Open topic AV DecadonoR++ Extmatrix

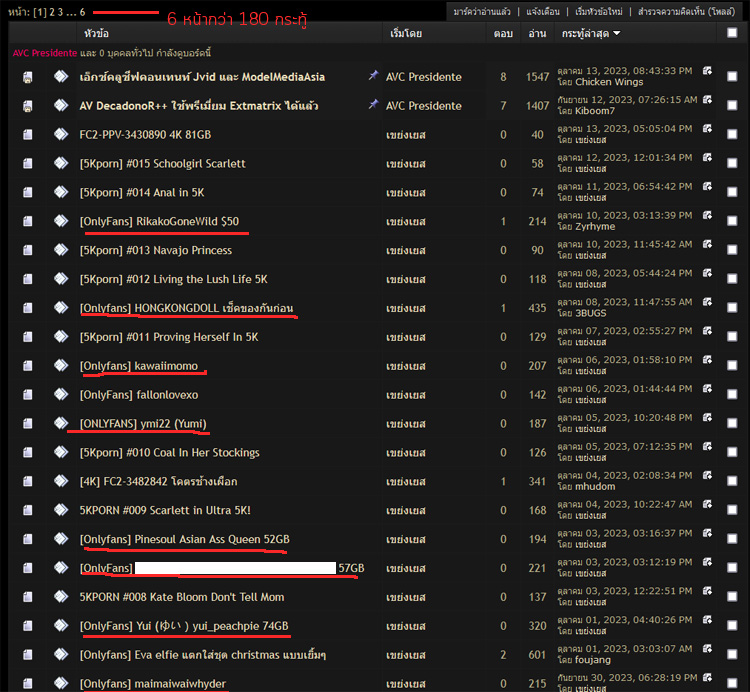click(x=199, y=106)
